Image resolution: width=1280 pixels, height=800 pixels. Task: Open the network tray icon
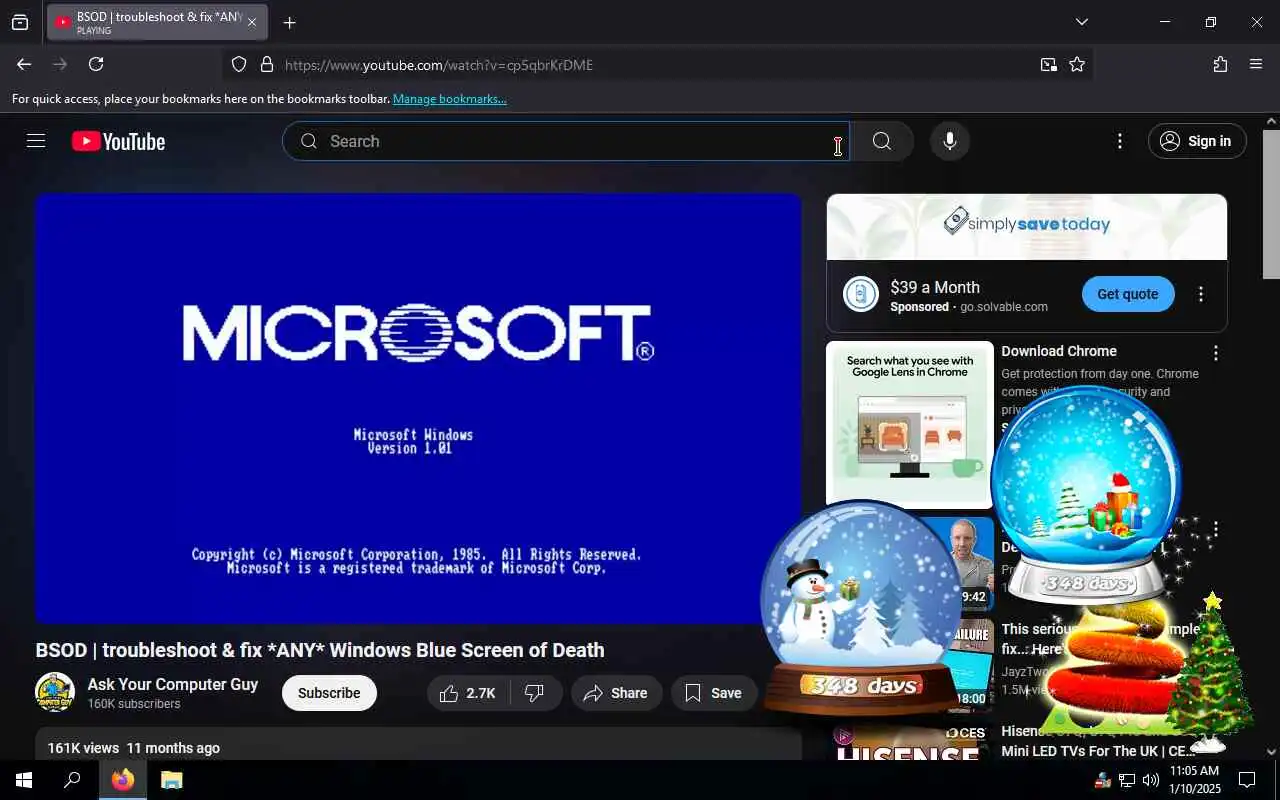(1126, 780)
